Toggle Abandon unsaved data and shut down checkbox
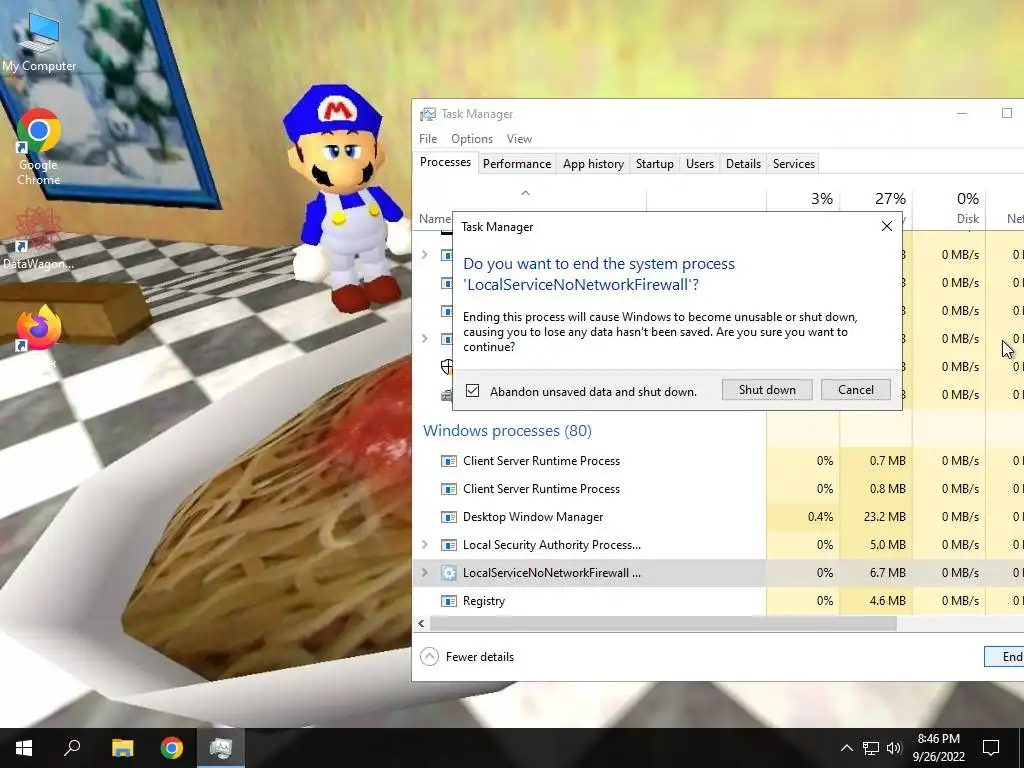 click(472, 391)
